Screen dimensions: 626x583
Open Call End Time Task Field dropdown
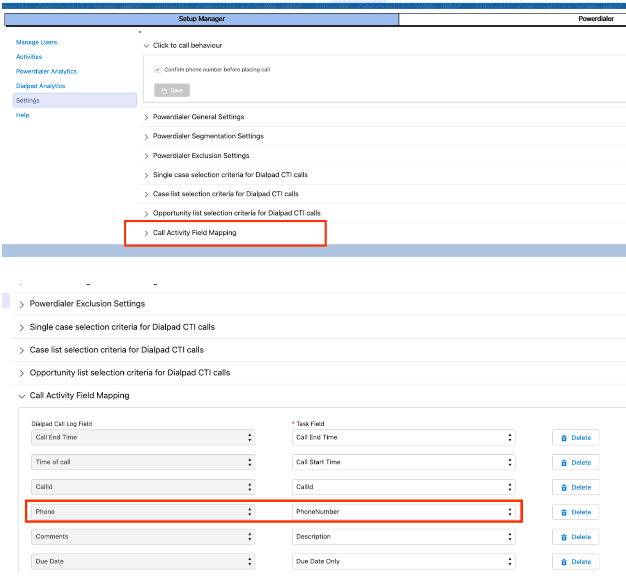pyautogui.click(x=404, y=438)
